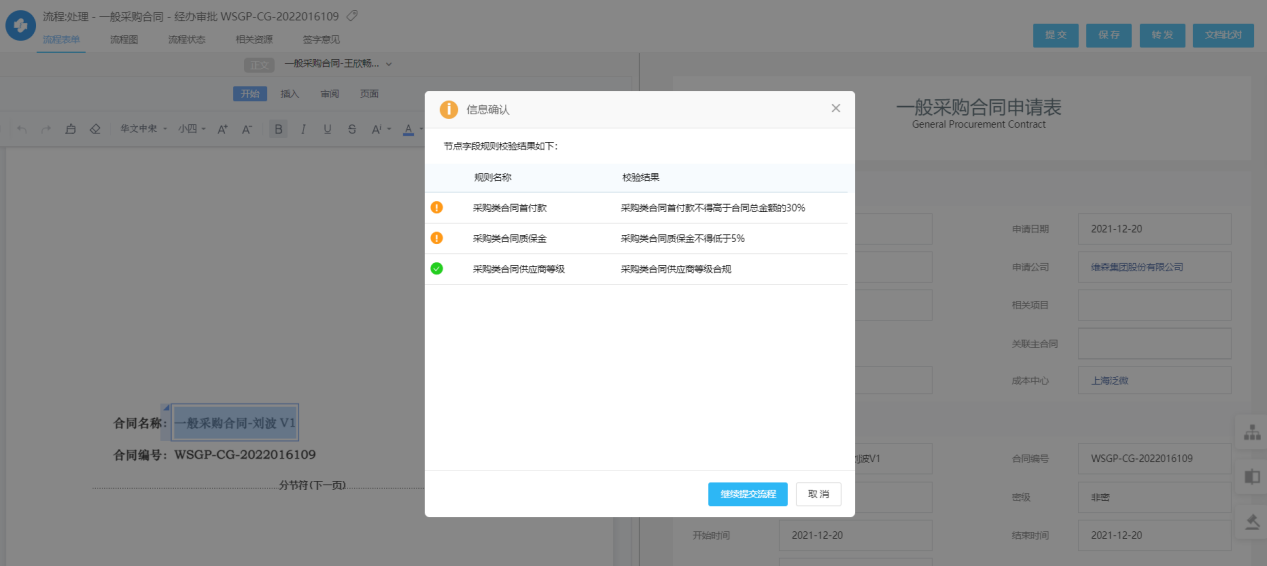Click result text 采购类合同供应商等级合规
The height and width of the screenshot is (566, 1267).
[x=676, y=269]
